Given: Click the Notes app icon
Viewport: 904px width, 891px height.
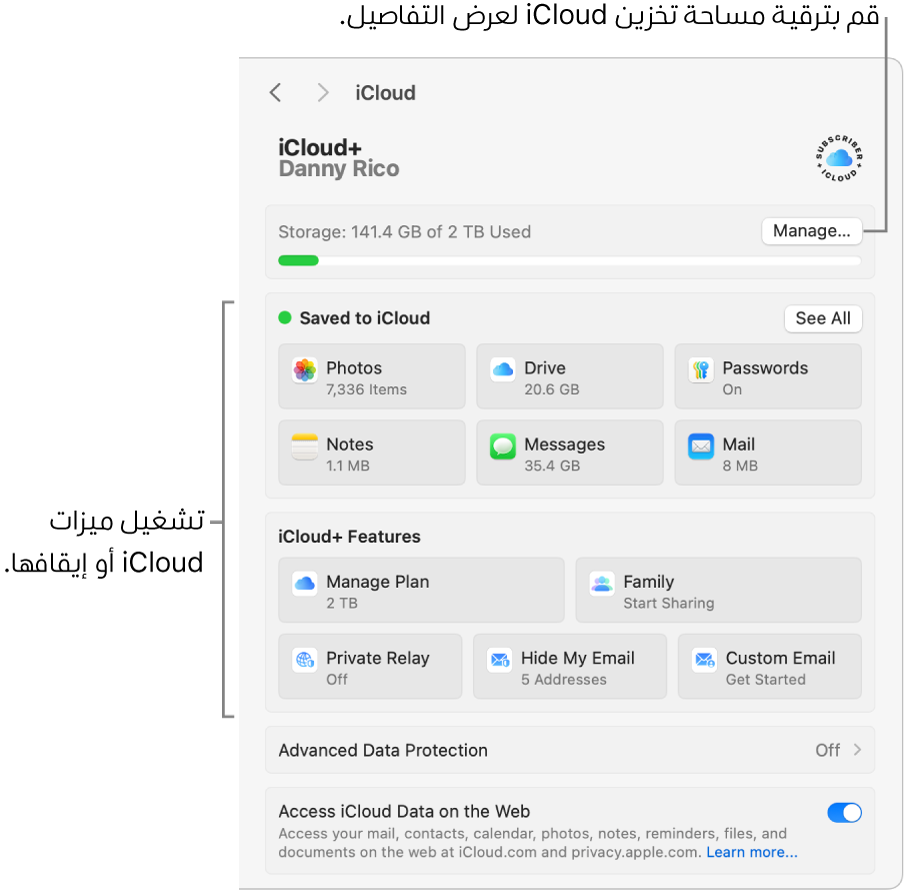Looking at the screenshot, I should click(305, 447).
